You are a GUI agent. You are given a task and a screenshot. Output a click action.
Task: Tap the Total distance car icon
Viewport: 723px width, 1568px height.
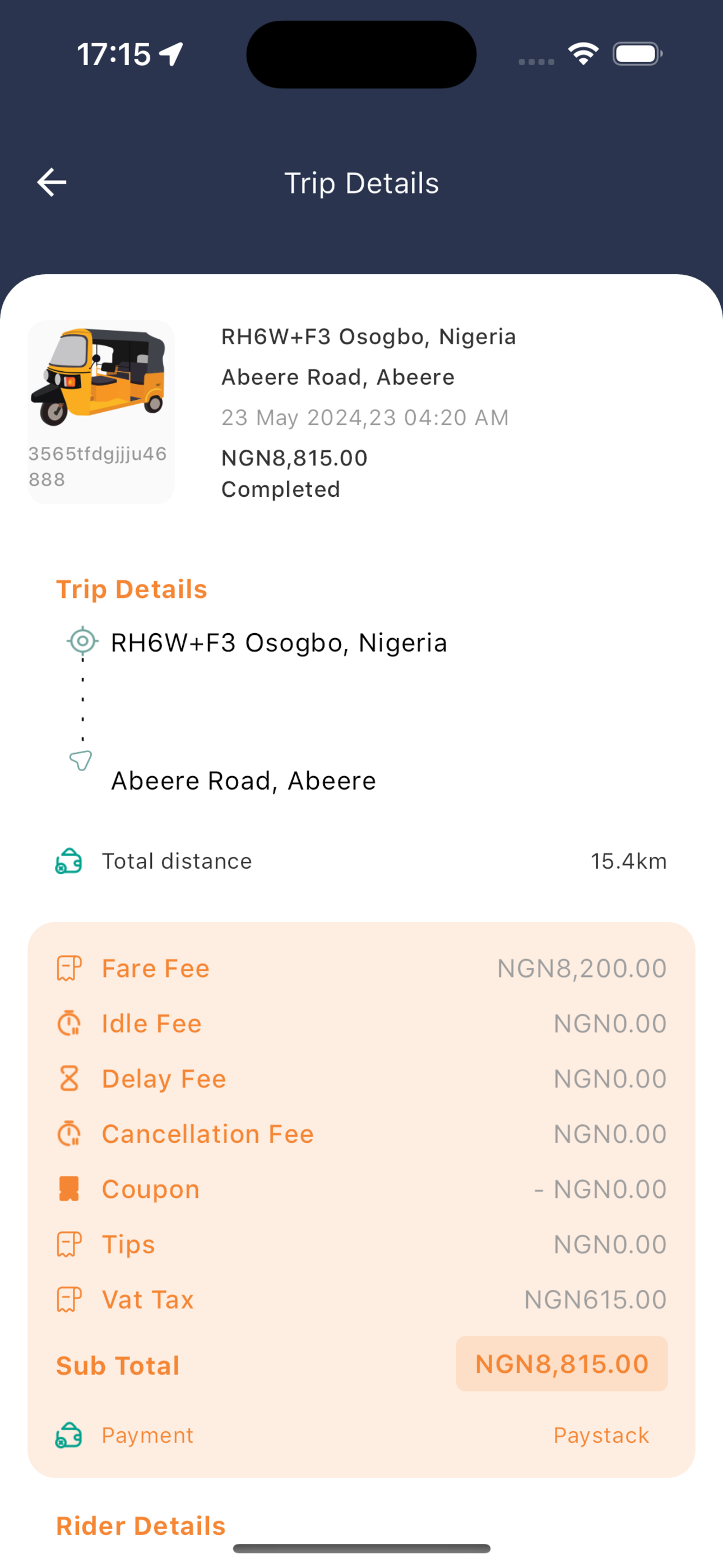point(69,861)
